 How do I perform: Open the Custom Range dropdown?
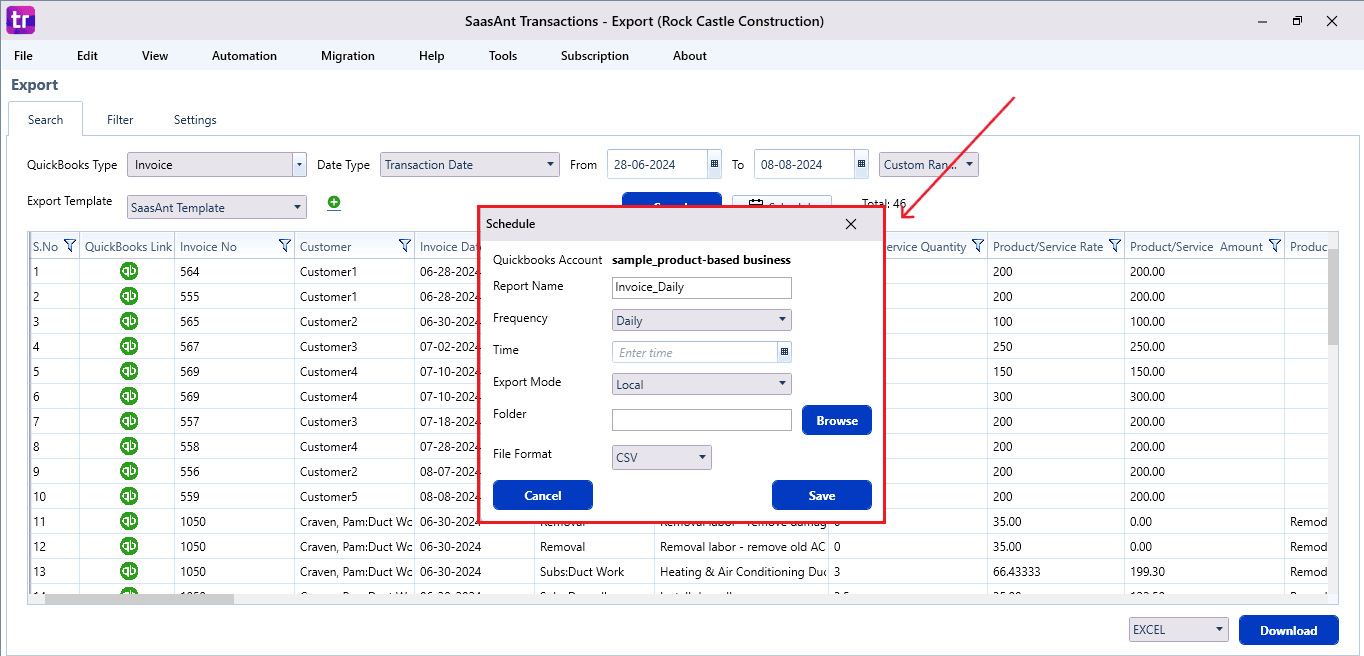click(929, 164)
